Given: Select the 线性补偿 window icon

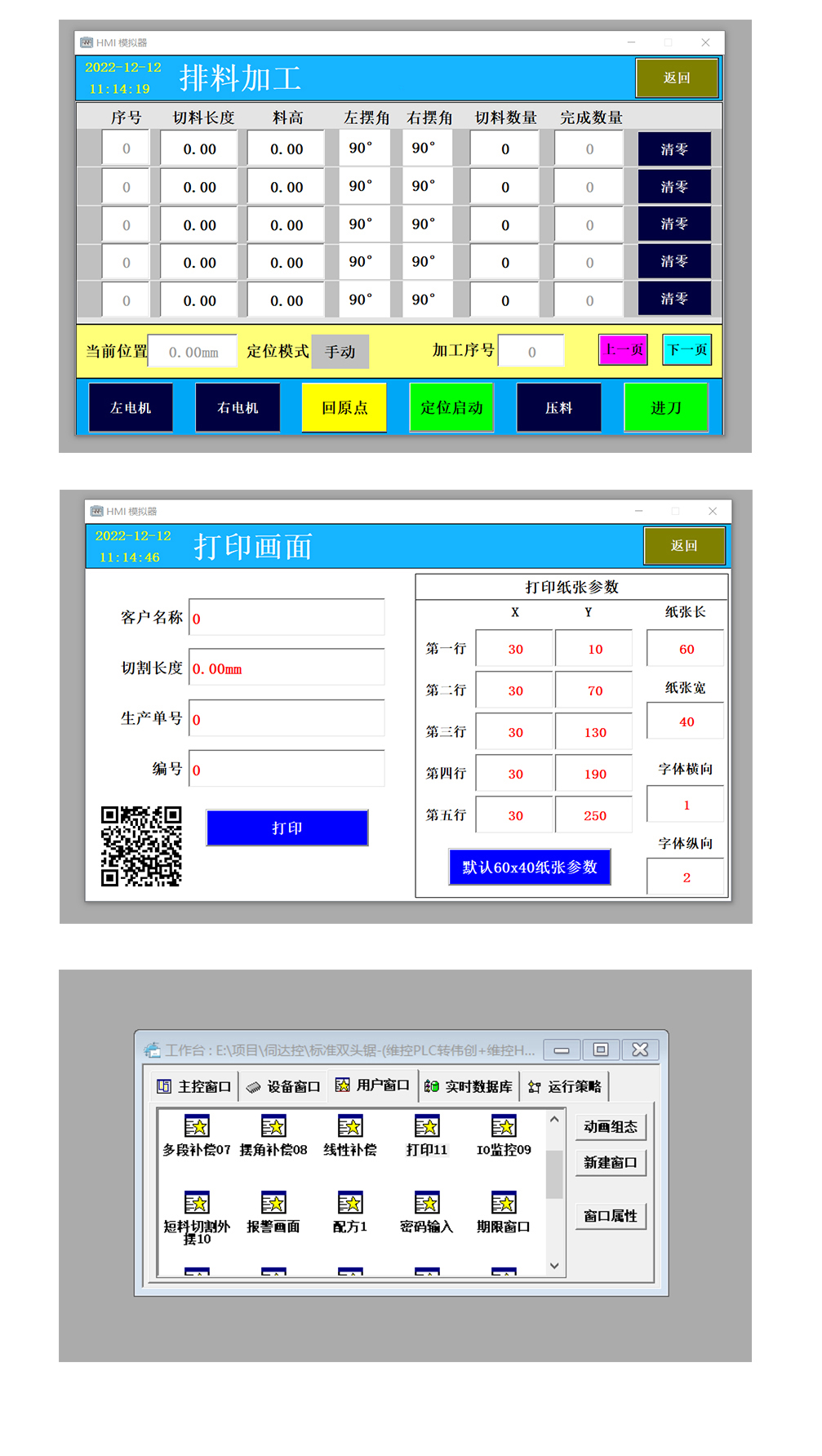Looking at the screenshot, I should pos(350,1127).
